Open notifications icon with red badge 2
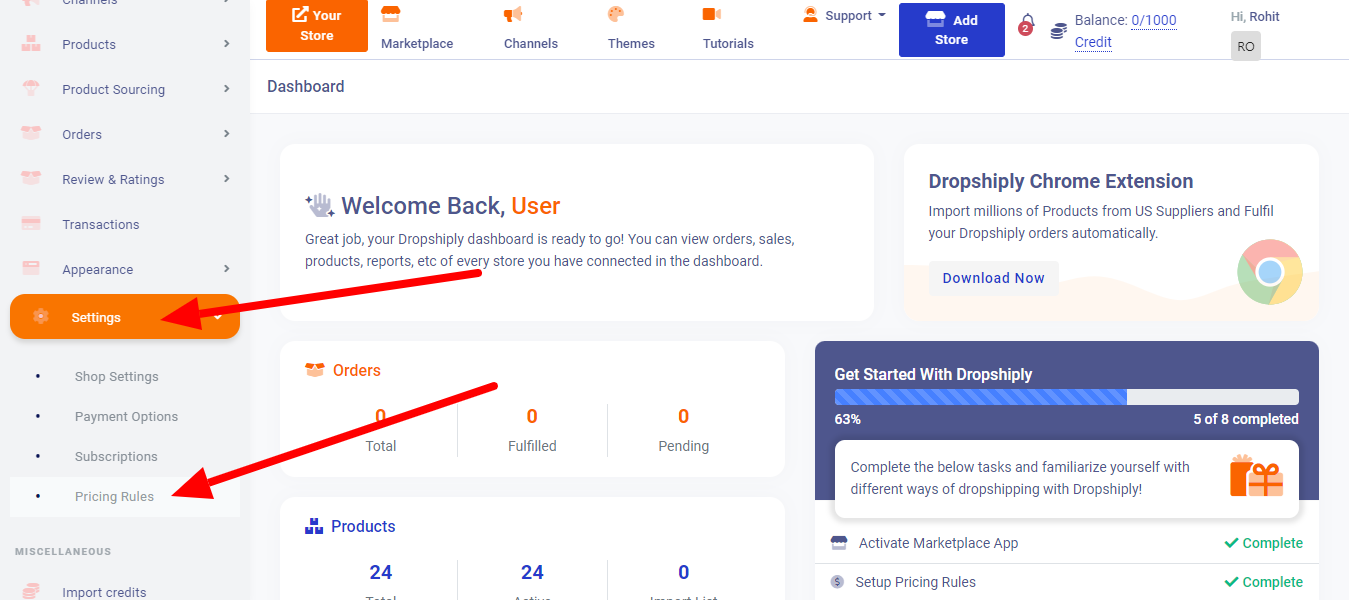Viewport: 1349px width, 600px height. [1026, 25]
